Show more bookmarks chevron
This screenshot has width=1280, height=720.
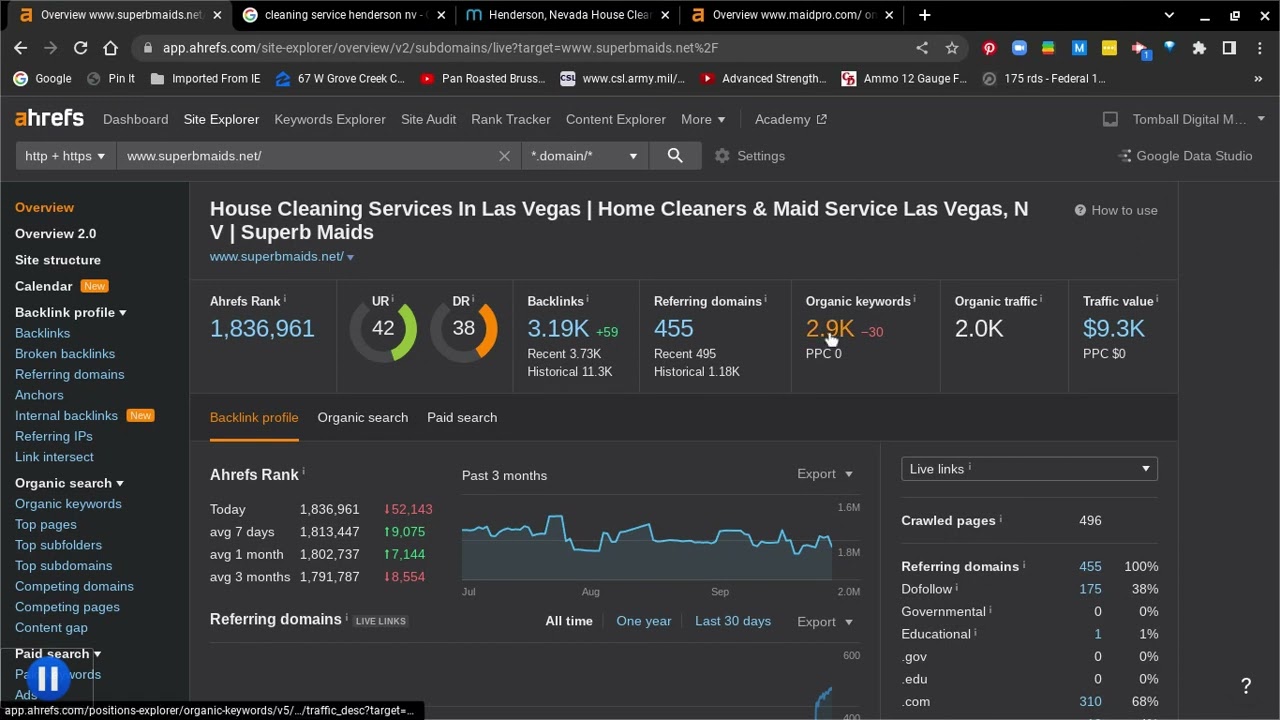click(1258, 78)
